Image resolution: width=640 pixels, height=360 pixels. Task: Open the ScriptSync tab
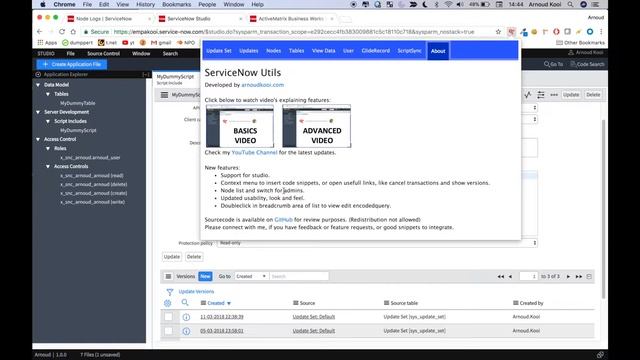409,51
